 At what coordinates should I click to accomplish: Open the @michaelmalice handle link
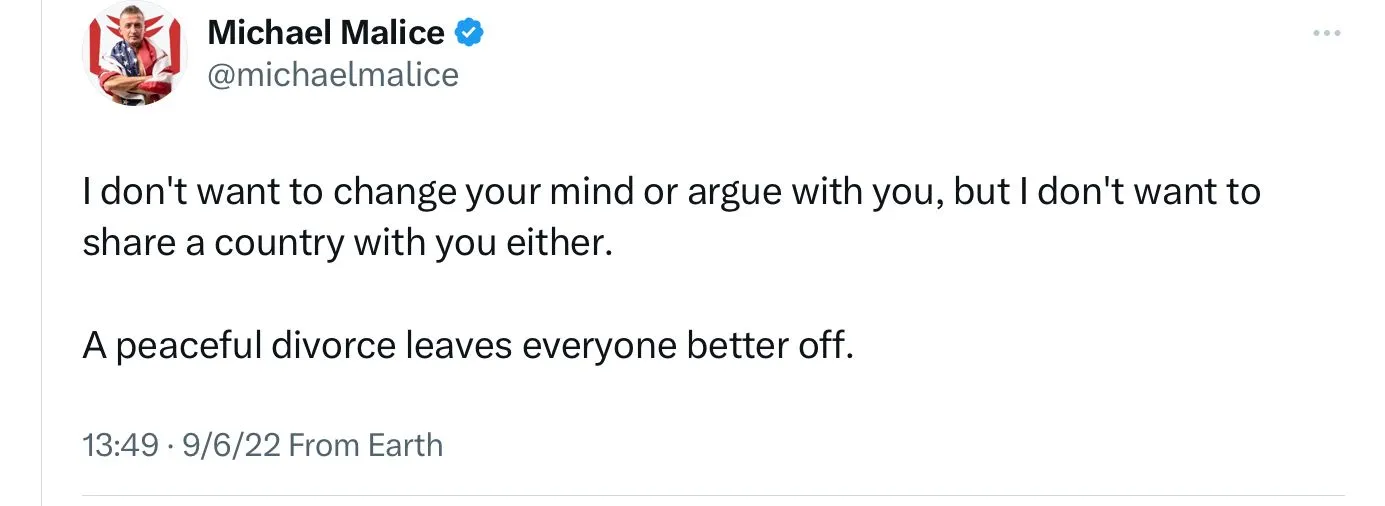pos(332,75)
